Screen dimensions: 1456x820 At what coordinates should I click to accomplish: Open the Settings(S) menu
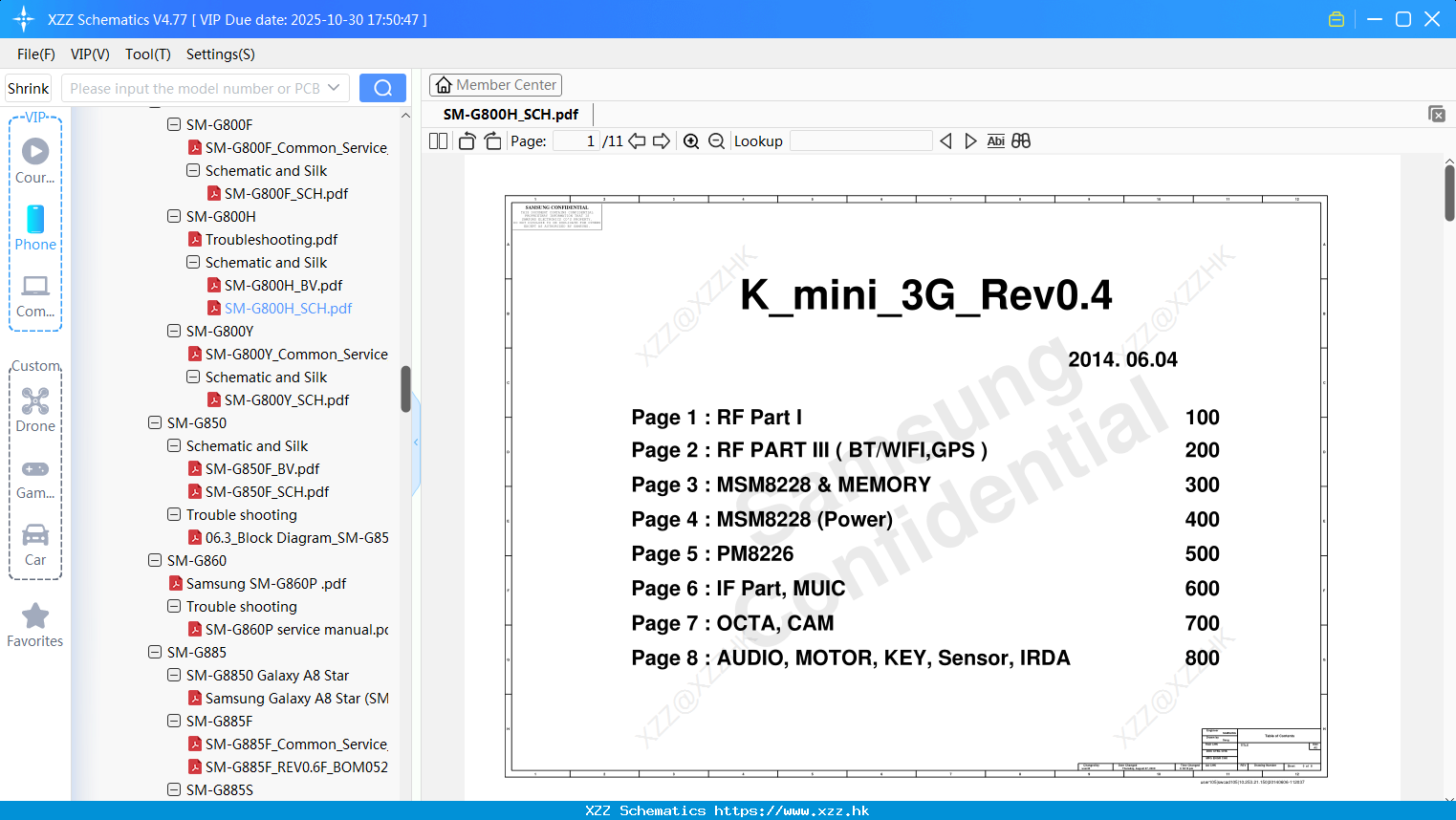pyautogui.click(x=221, y=54)
